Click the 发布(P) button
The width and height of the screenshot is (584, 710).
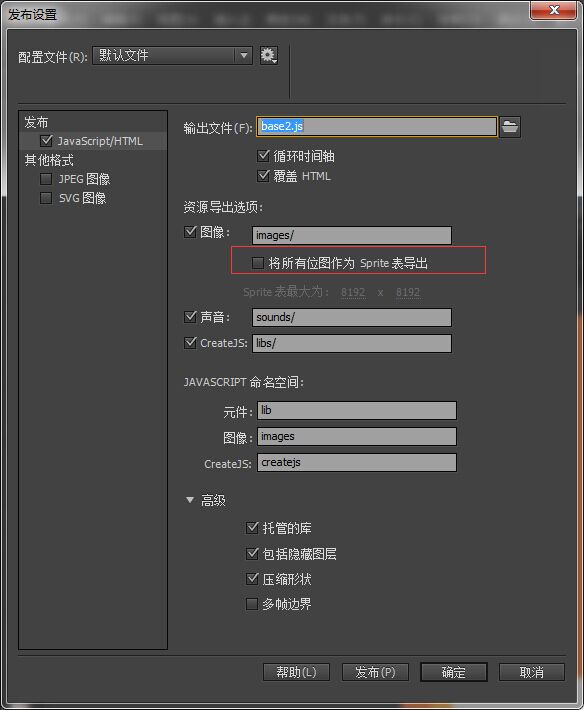pos(375,672)
